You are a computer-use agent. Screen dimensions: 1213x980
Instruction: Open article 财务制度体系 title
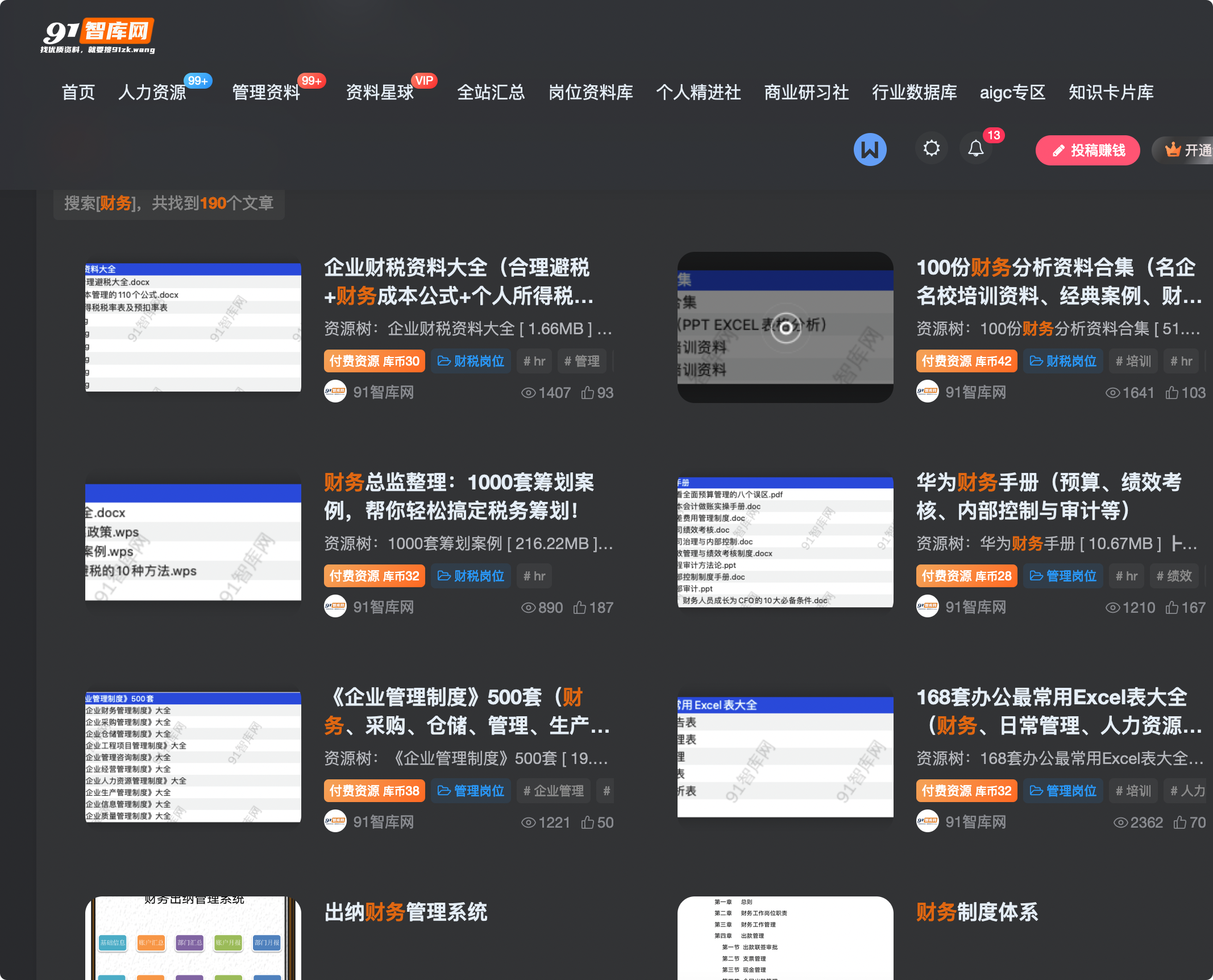coord(977,912)
